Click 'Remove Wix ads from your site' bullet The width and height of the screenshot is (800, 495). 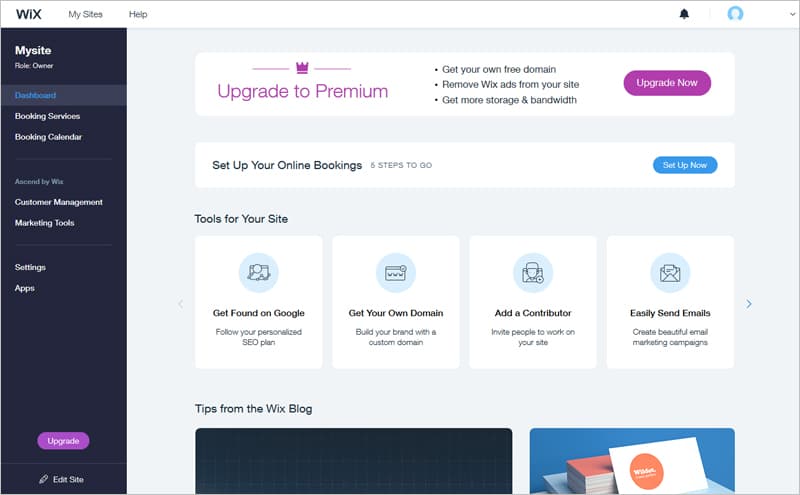510,84
